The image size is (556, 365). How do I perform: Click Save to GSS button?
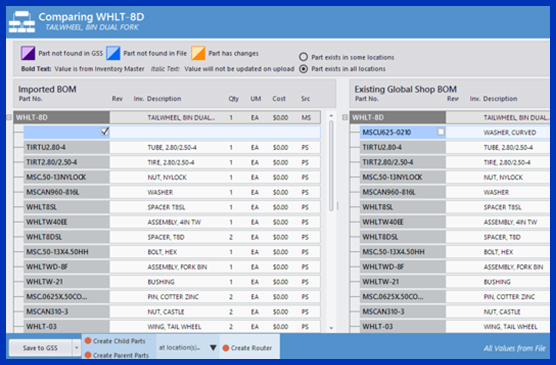[x=40, y=348]
